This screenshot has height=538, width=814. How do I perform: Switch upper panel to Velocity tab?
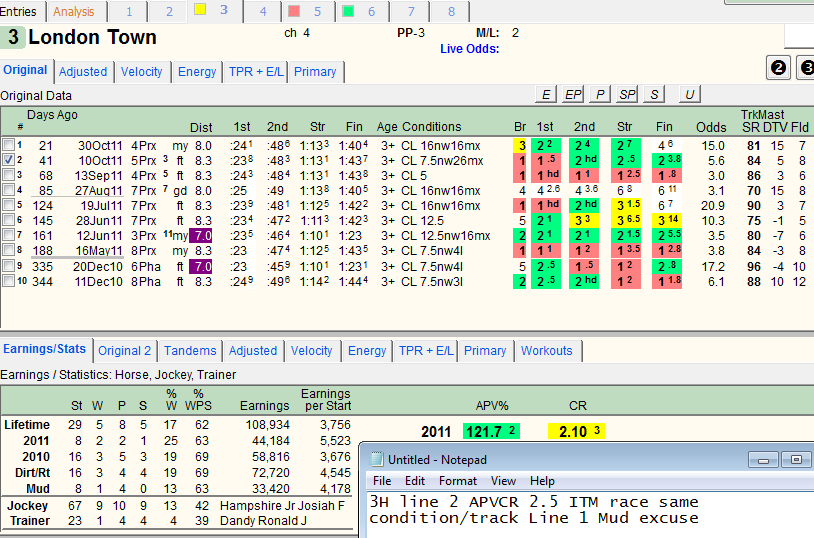pos(142,72)
